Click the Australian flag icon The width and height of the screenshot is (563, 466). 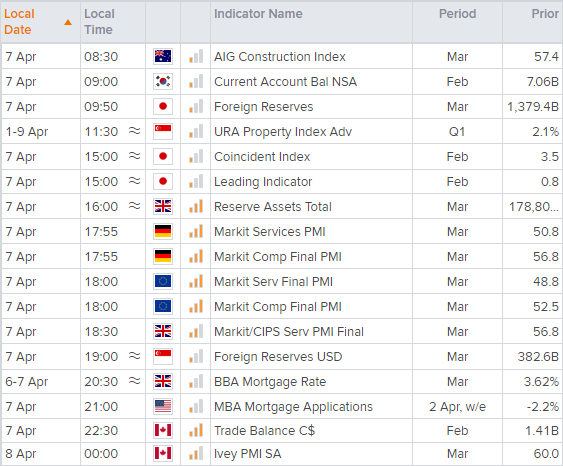tap(163, 56)
